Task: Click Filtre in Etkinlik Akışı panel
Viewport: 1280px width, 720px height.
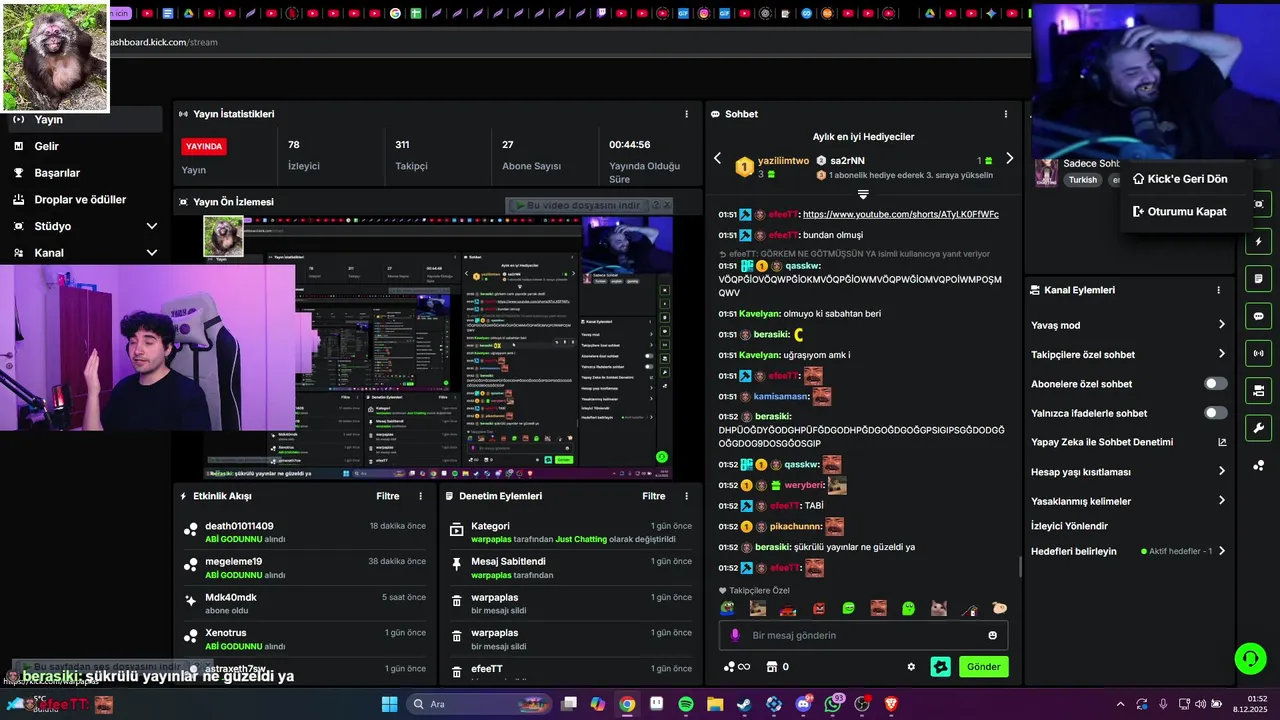Action: 387,496
